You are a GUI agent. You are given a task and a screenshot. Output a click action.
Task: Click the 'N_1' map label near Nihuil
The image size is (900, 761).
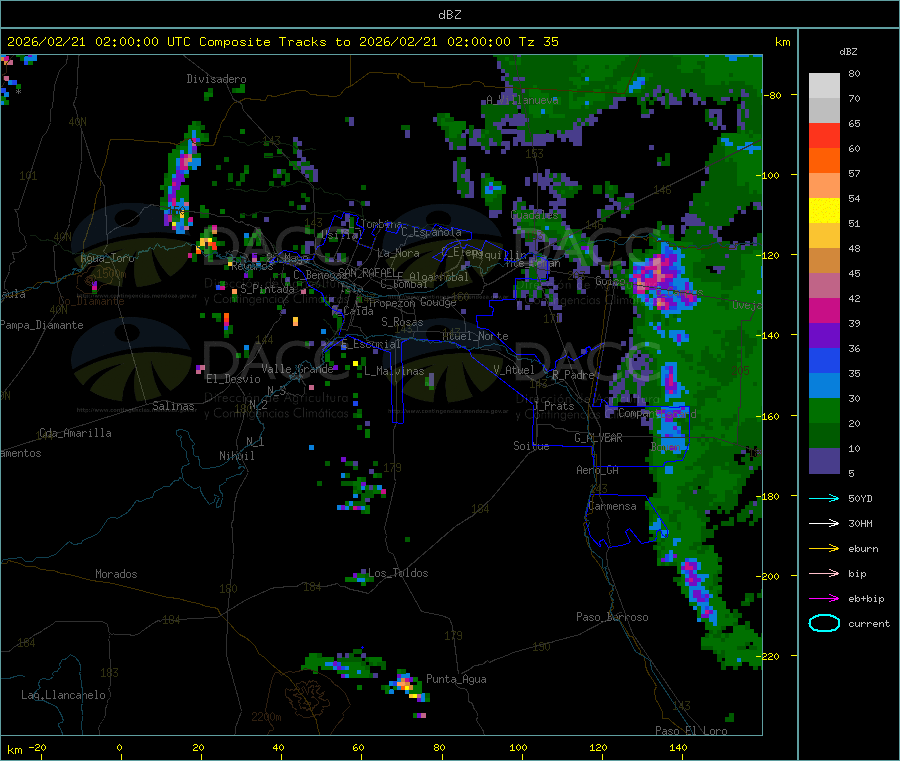tap(255, 442)
